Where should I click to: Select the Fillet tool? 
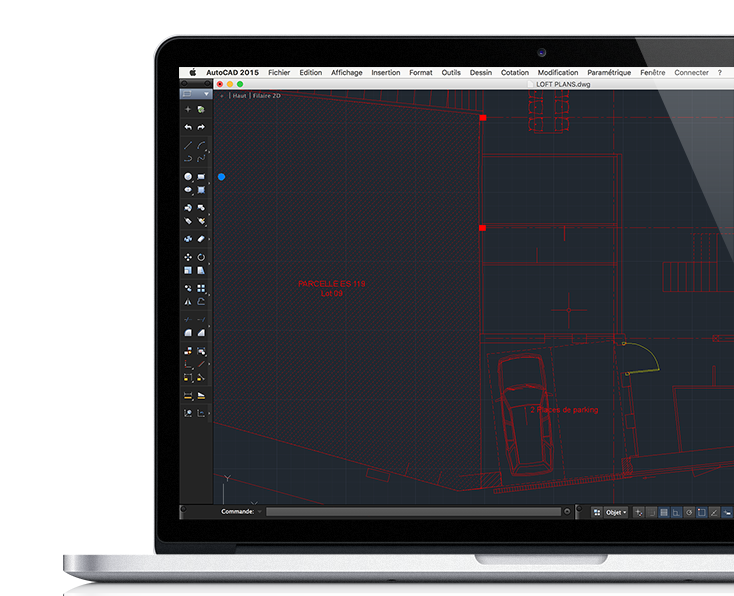coord(188,333)
